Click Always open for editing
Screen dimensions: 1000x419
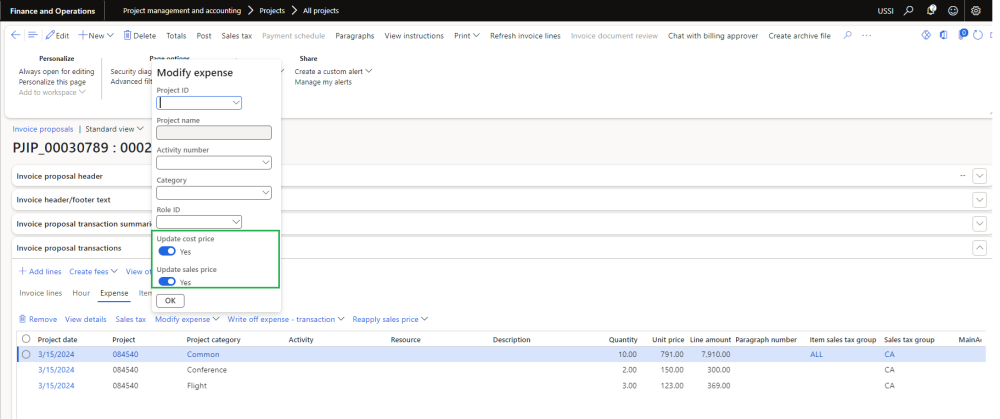(x=56, y=72)
